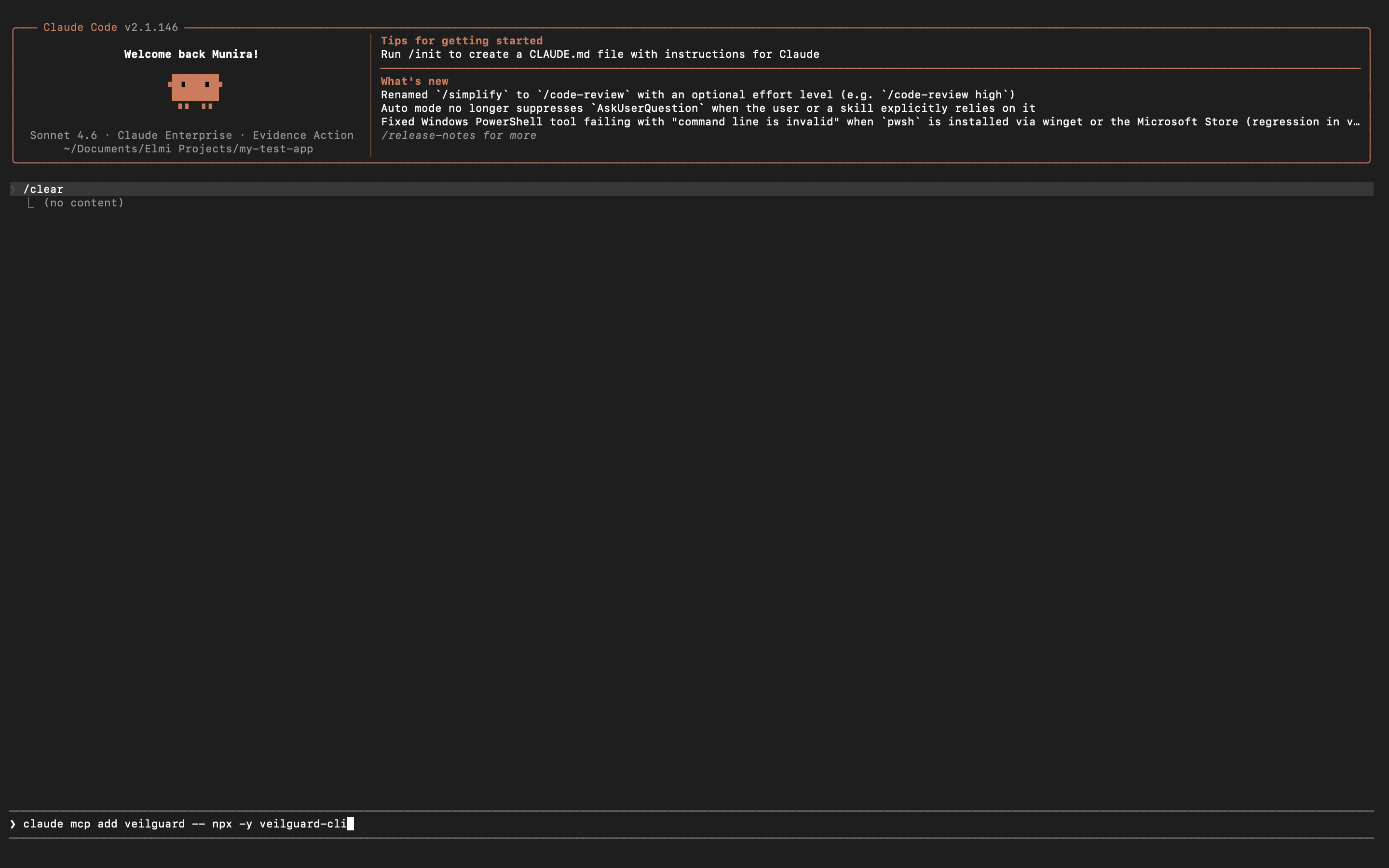Screen dimensions: 1389x868
Task: Click the '/release-notes for more' hint
Action: coord(459,136)
